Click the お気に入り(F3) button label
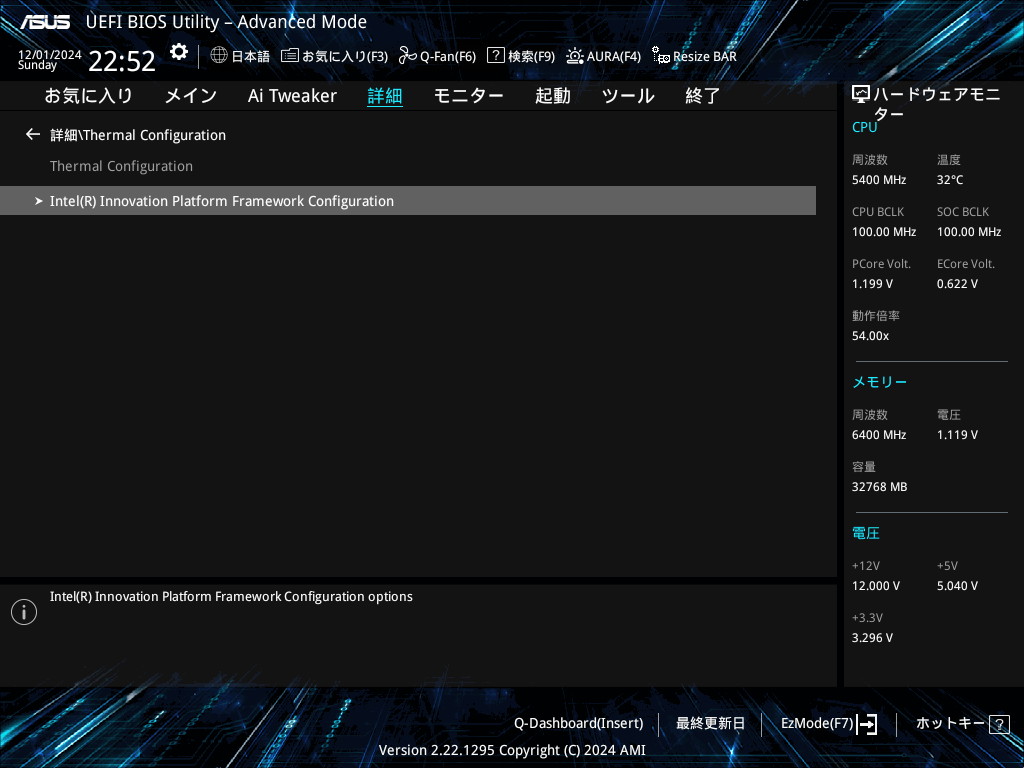The height and width of the screenshot is (768, 1024). coord(345,56)
